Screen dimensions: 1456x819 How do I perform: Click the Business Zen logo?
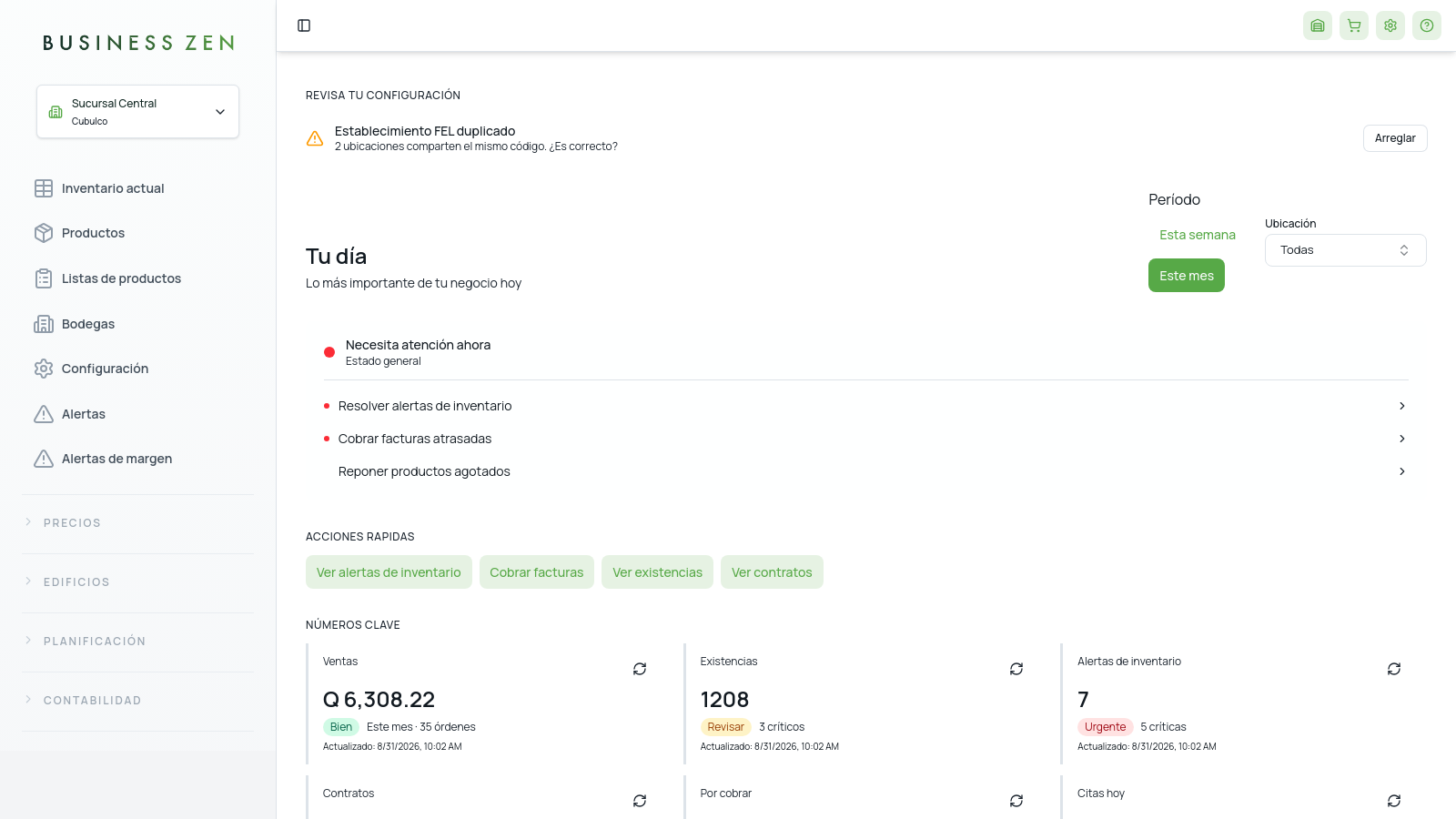pos(138,43)
